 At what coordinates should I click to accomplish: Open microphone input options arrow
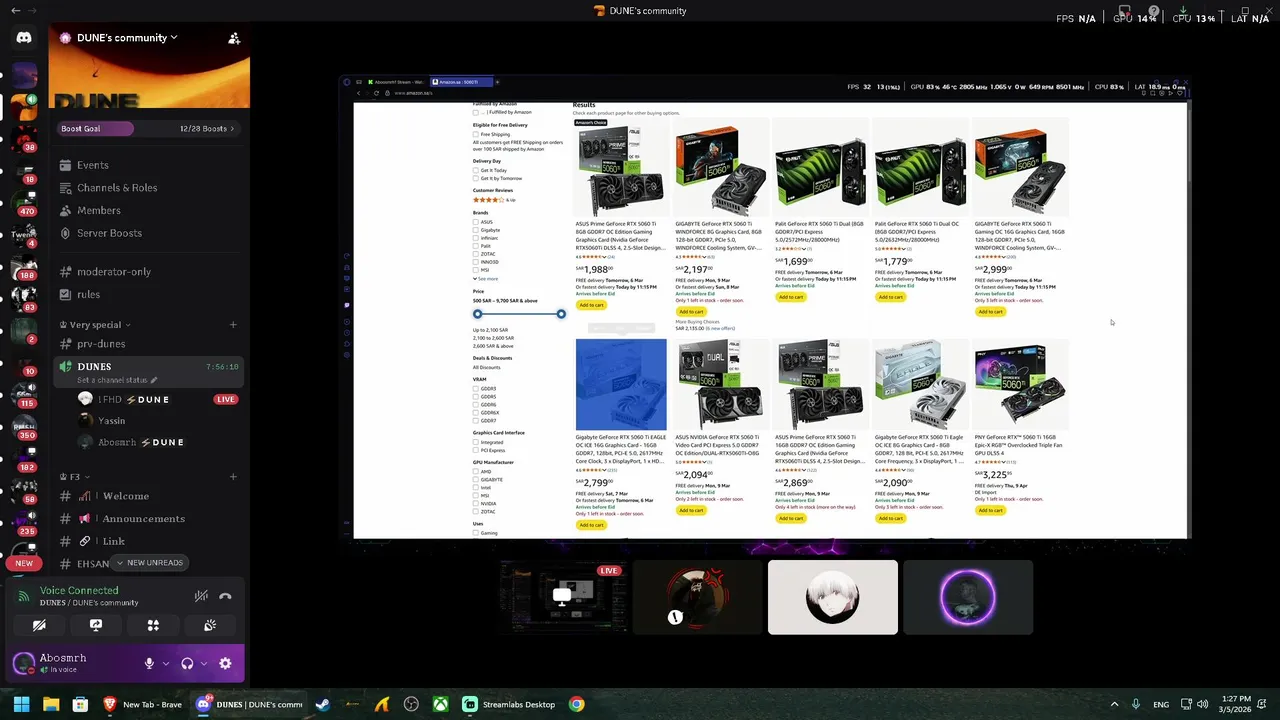[x=165, y=663]
